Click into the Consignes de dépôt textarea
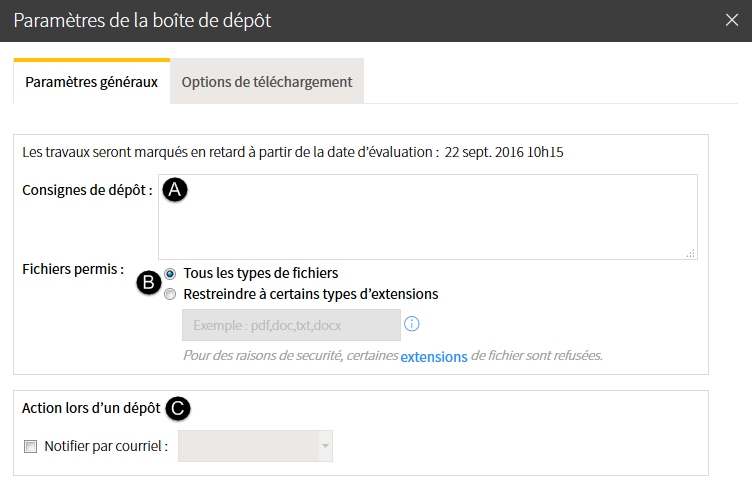Image resolution: width=752 pixels, height=482 pixels. tap(428, 217)
